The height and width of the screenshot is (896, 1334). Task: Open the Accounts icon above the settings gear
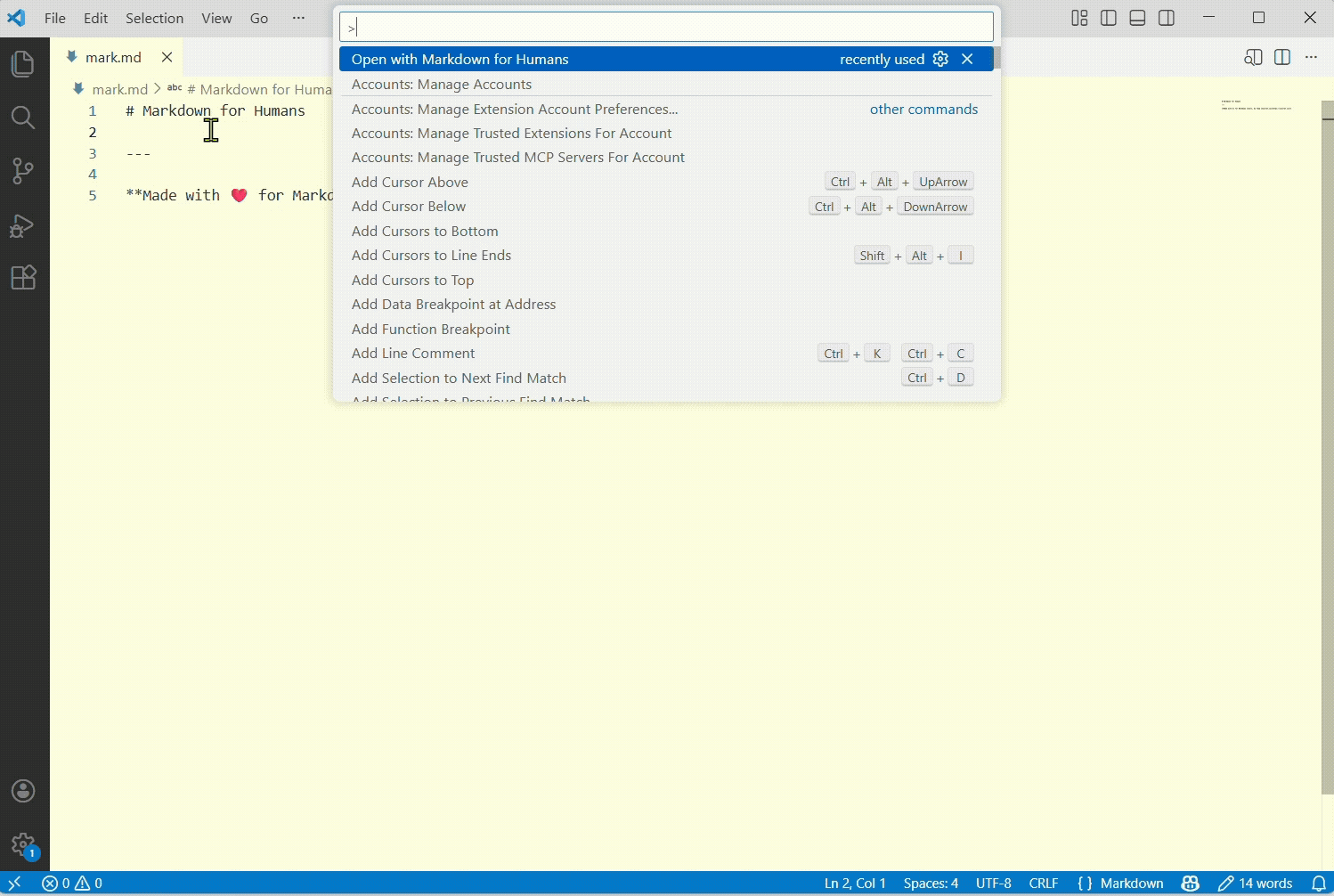(22, 791)
